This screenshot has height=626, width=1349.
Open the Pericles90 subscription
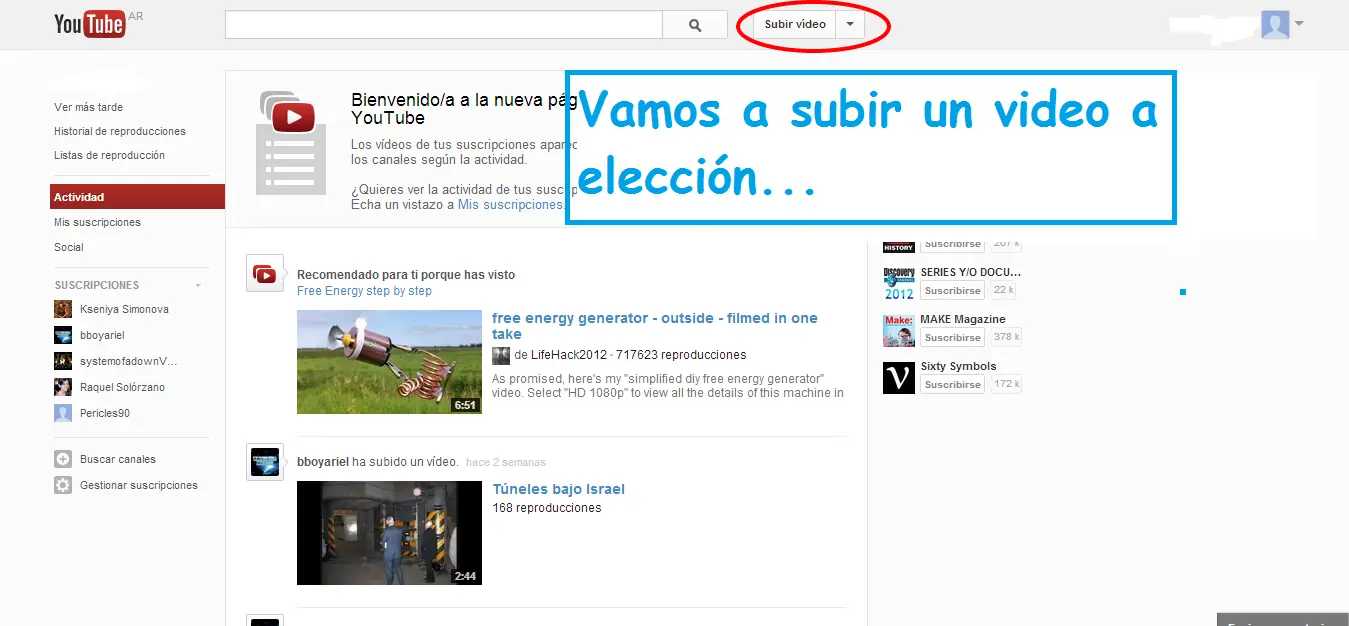105,413
